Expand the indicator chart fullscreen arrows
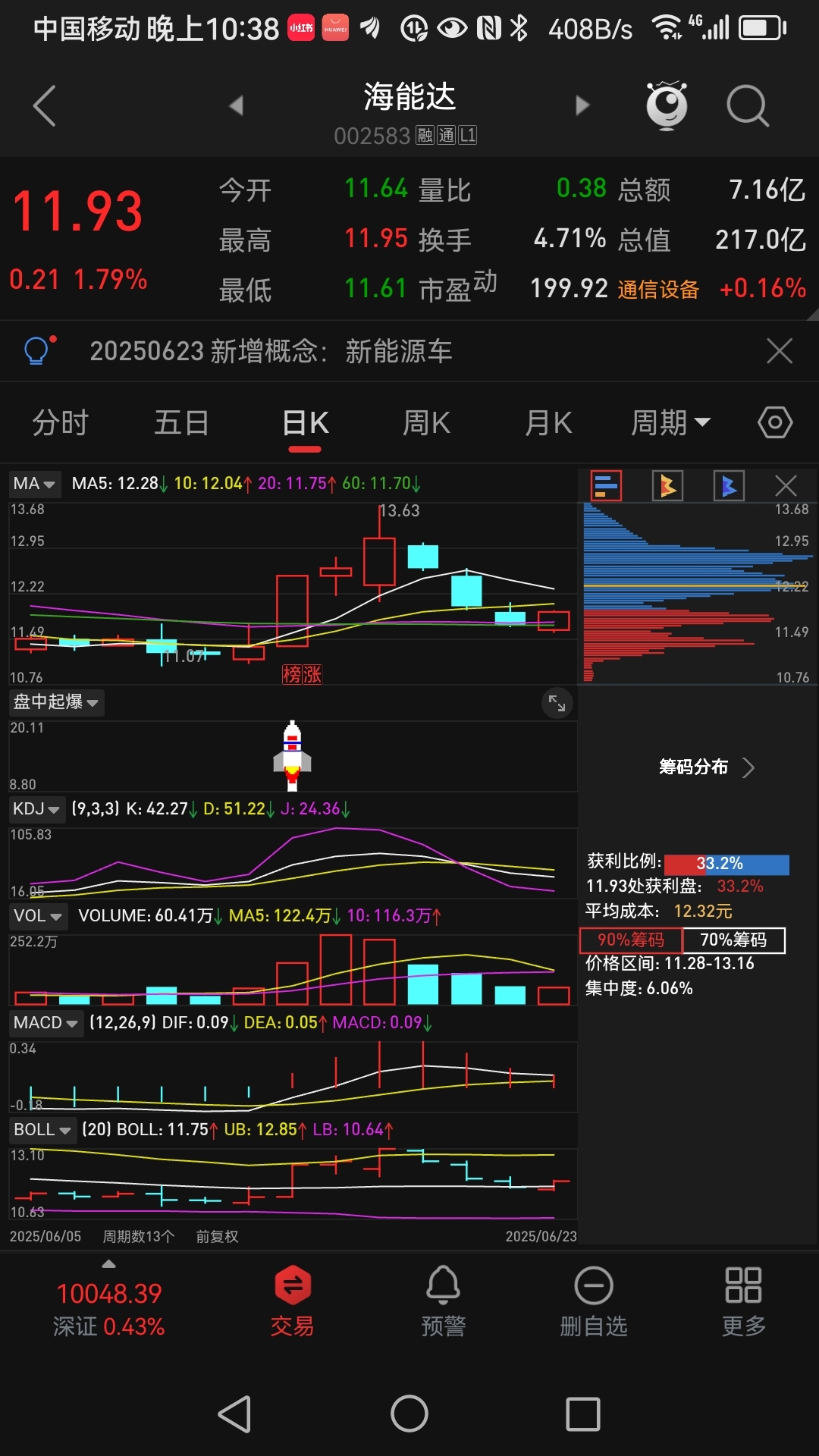Image resolution: width=819 pixels, height=1456 pixels. pos(557,703)
